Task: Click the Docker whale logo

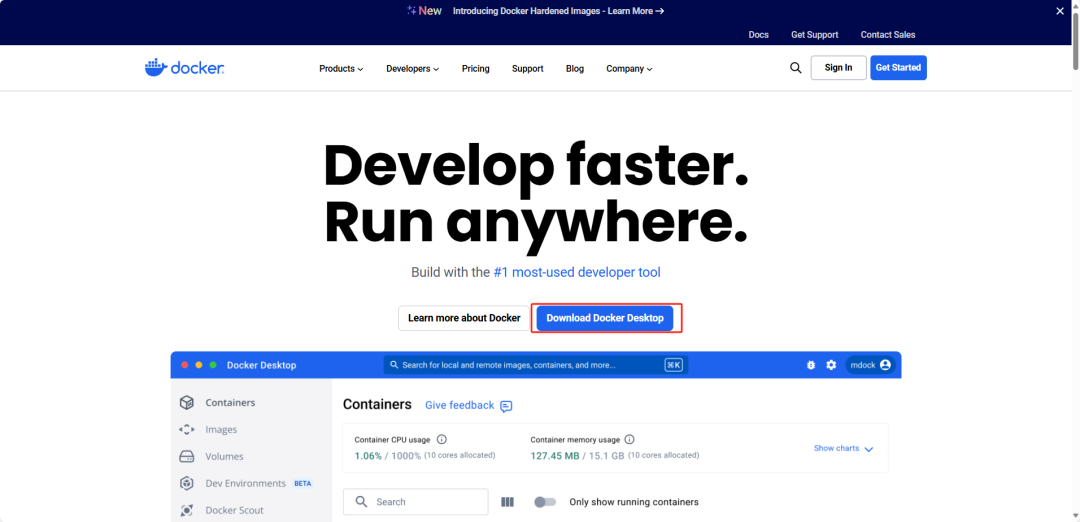Action: (x=184, y=67)
